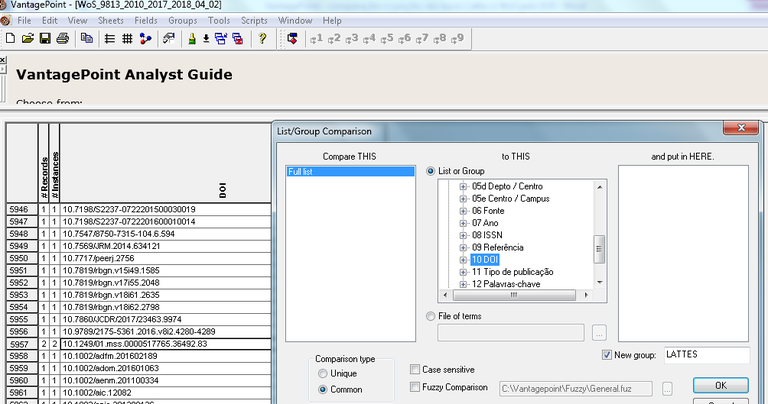Open the File menu
768x404 pixels.
[24, 21]
